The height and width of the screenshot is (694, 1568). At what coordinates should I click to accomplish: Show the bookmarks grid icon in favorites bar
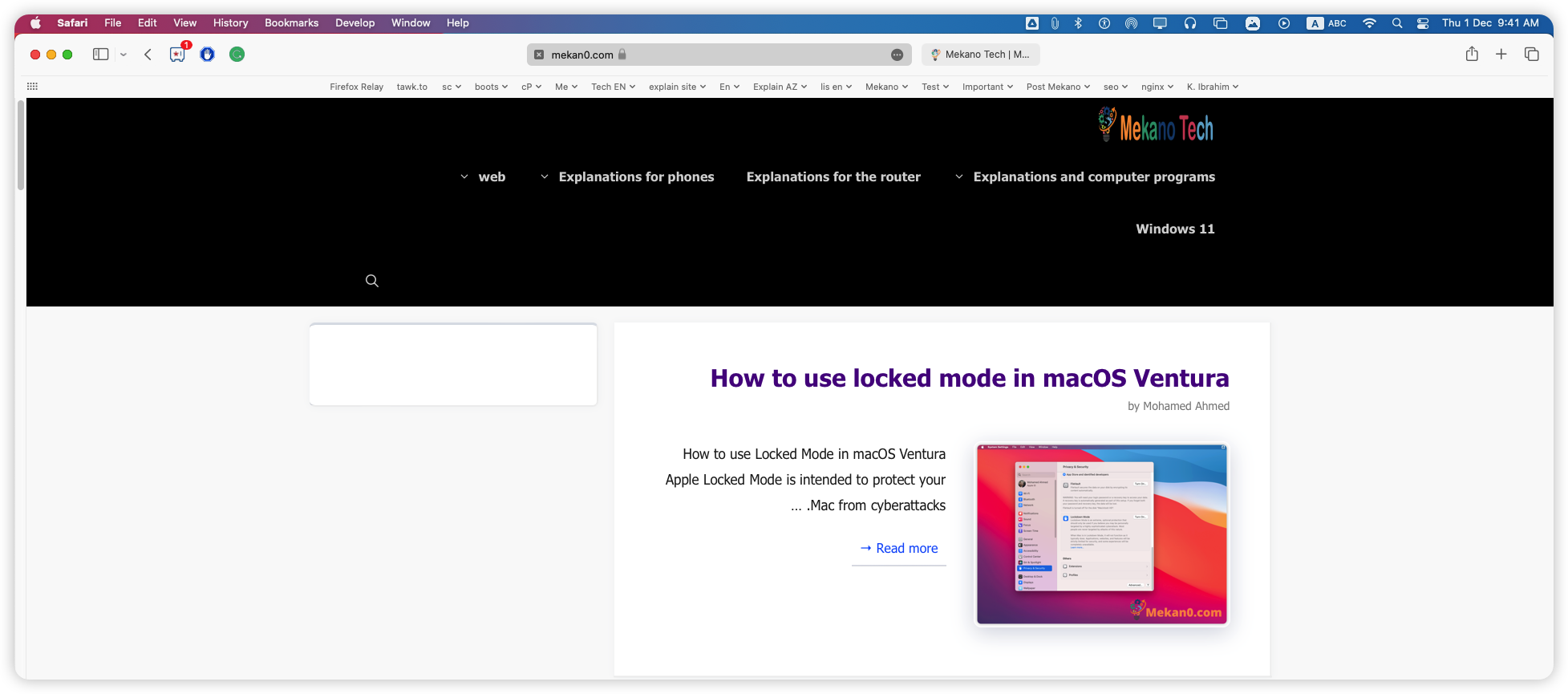pos(32,87)
